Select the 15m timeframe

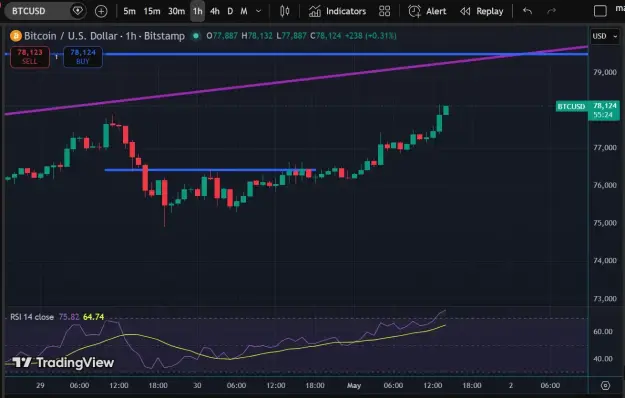pyautogui.click(x=152, y=11)
